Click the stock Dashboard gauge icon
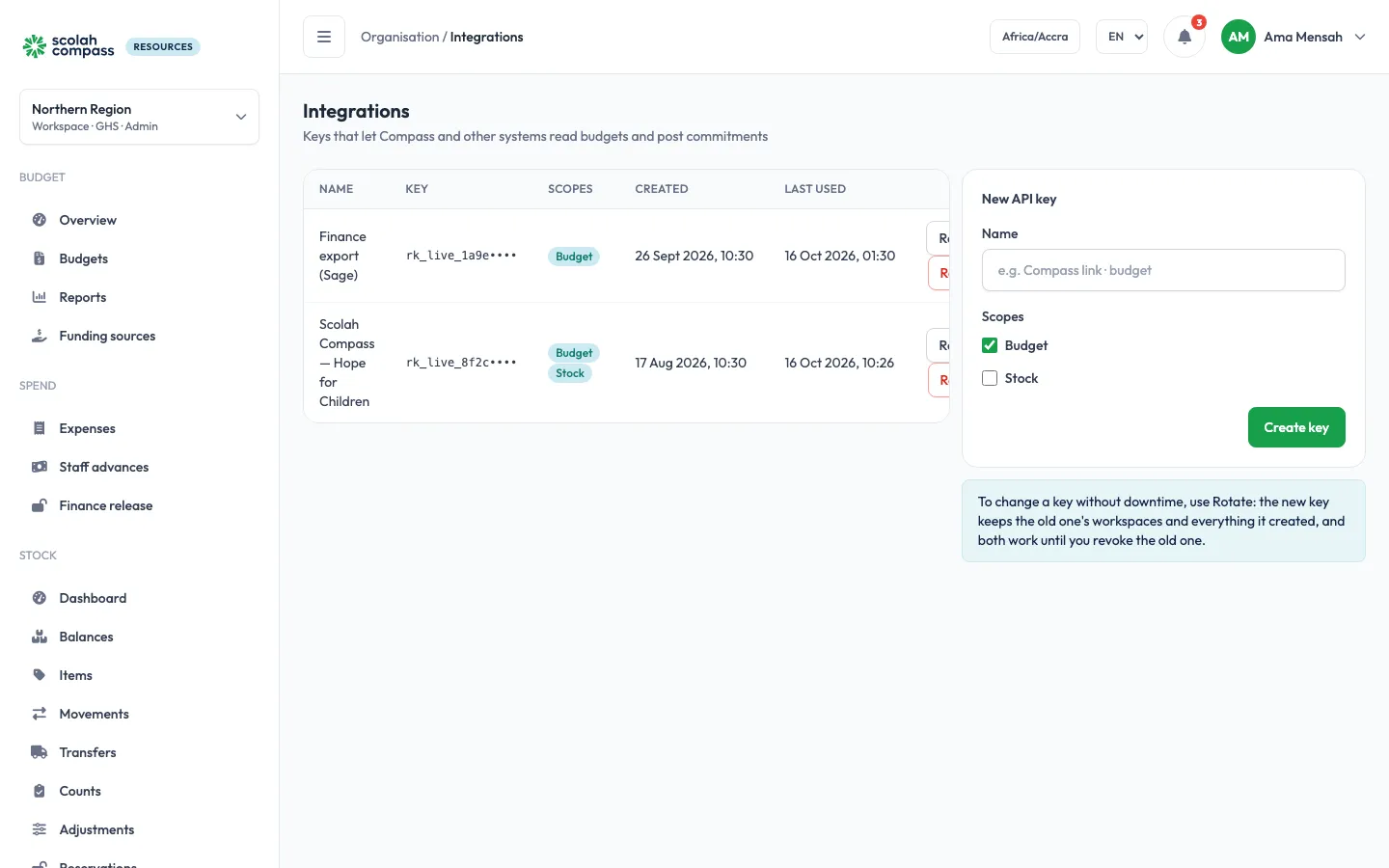Image resolution: width=1389 pixels, height=868 pixels. click(40, 598)
